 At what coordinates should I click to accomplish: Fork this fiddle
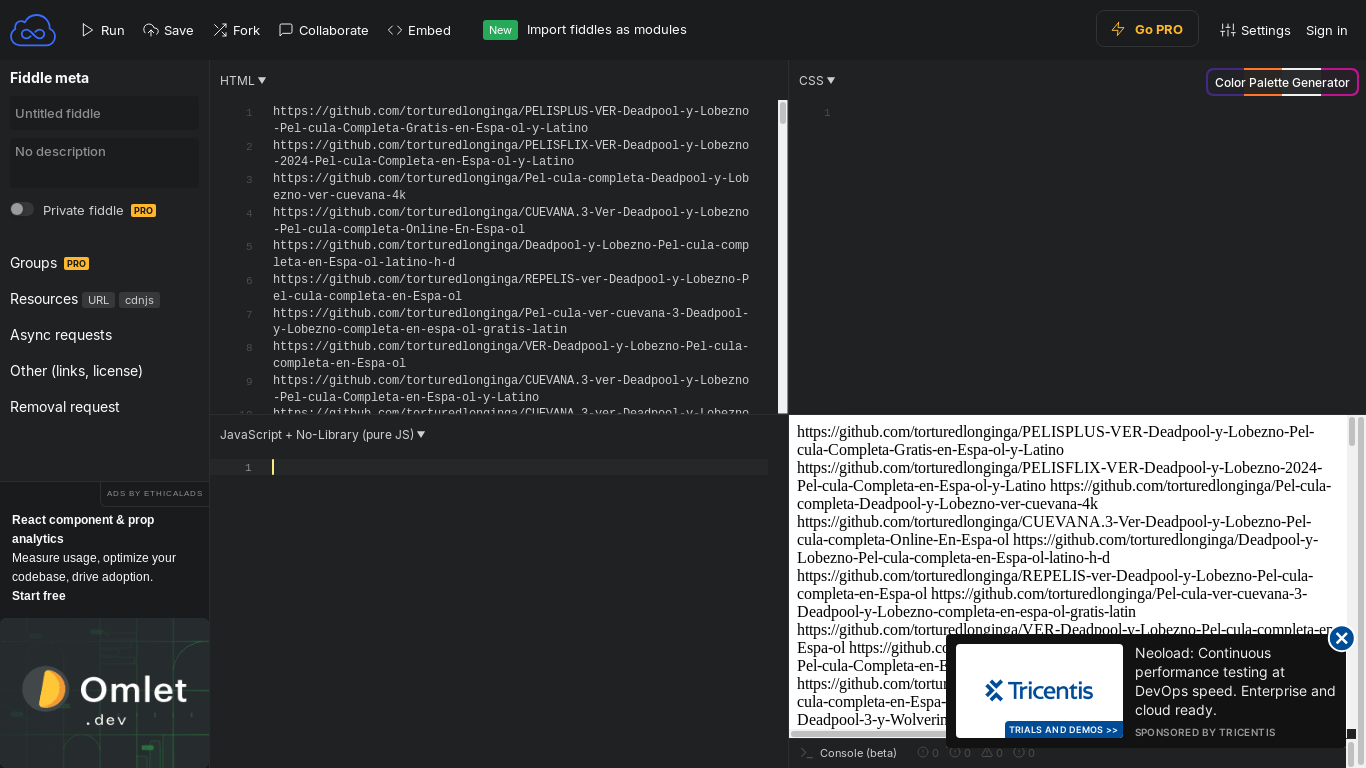pos(236,30)
